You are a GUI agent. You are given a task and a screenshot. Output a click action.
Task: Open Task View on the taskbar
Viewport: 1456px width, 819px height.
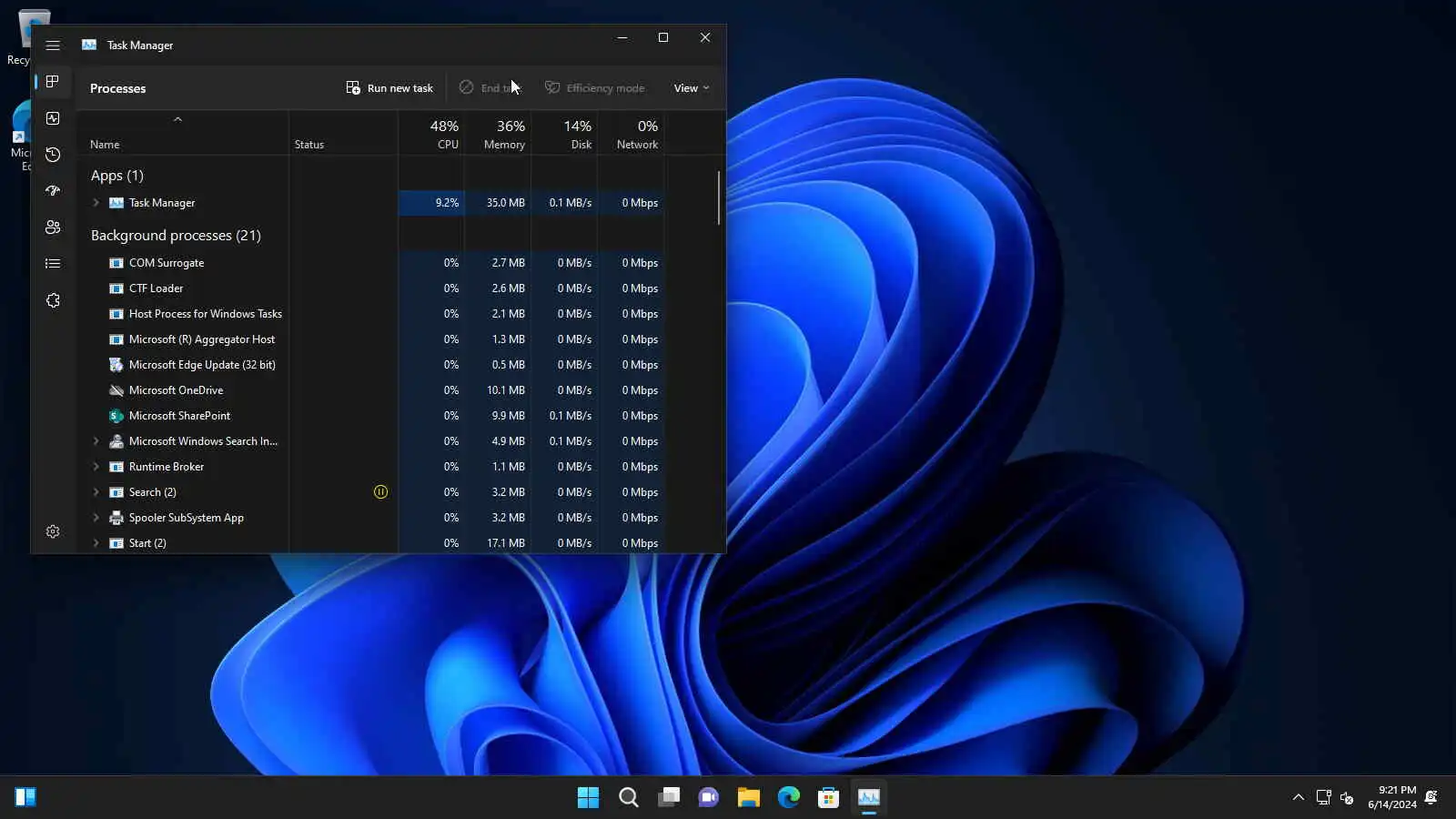point(668,798)
